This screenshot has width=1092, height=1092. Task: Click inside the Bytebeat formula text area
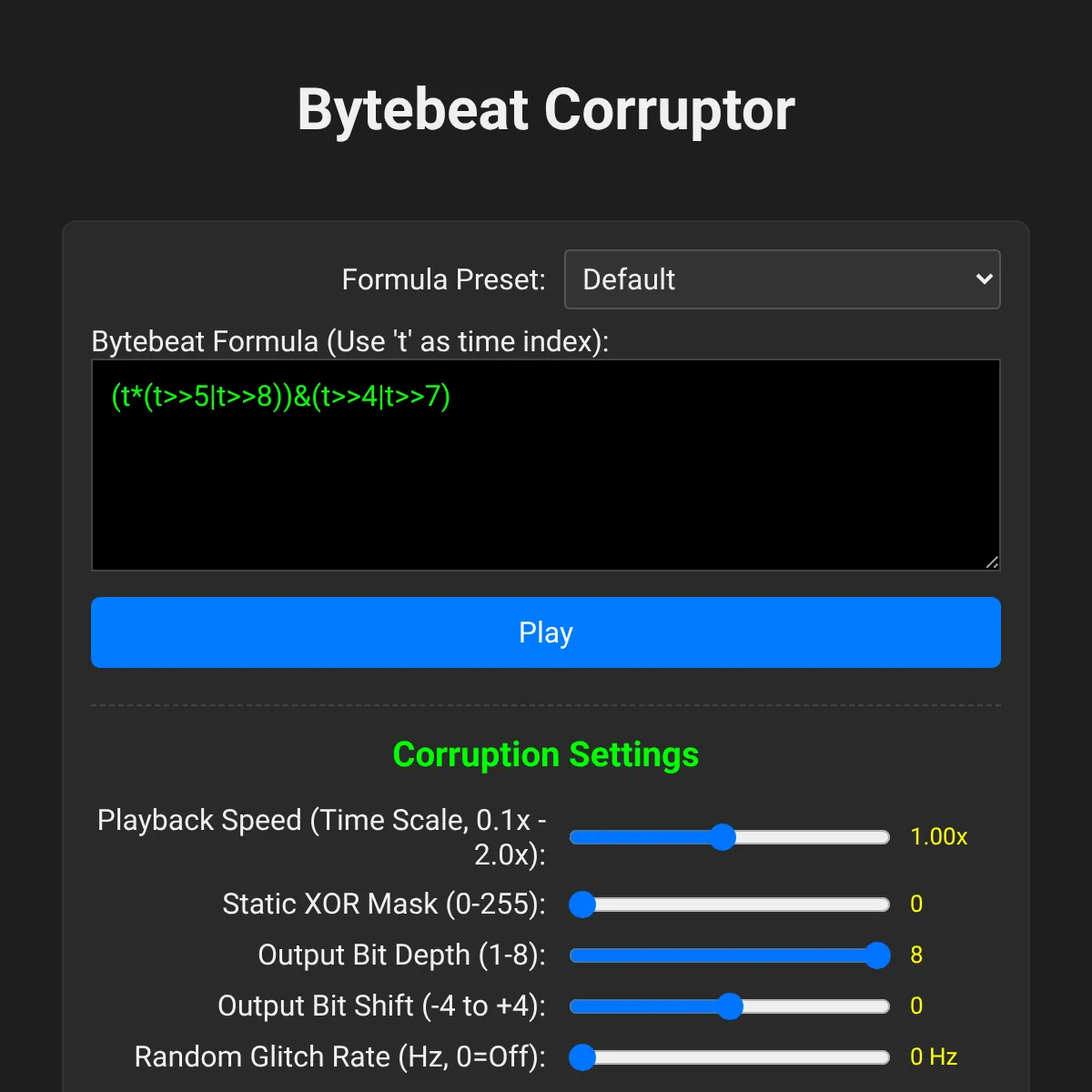click(x=546, y=473)
